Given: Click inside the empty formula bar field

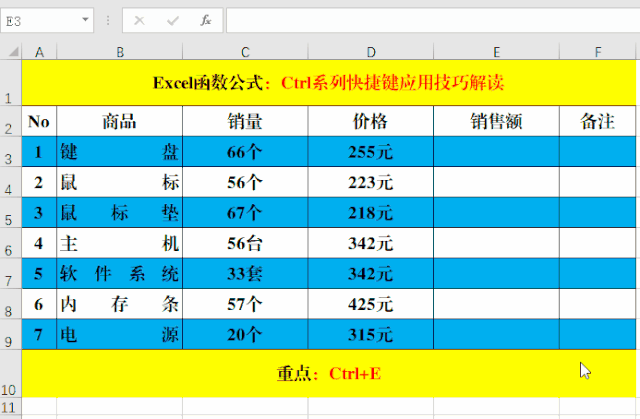Looking at the screenshot, I should point(430,20).
